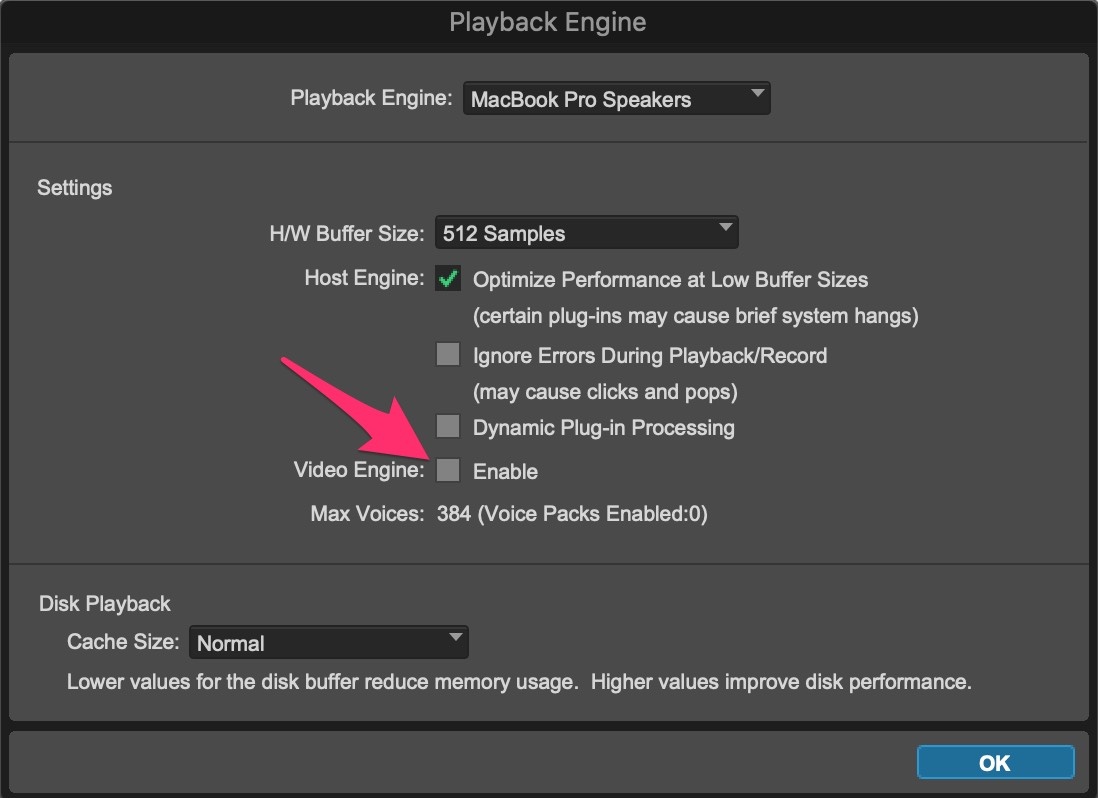The width and height of the screenshot is (1098, 798).
Task: Click the 'Settings' section heading
Action: coord(74,188)
